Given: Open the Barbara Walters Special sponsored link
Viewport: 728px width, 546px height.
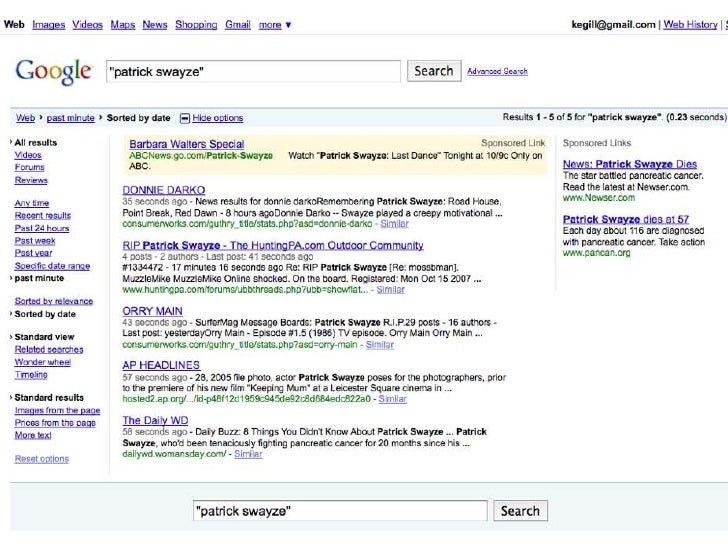Looking at the screenshot, I should [x=187, y=144].
